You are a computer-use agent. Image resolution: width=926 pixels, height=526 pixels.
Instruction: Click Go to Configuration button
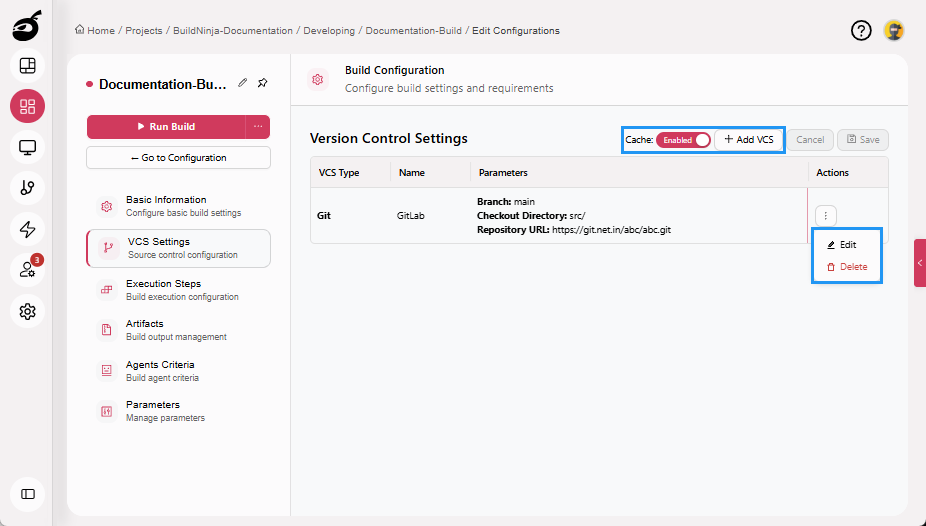(178, 158)
